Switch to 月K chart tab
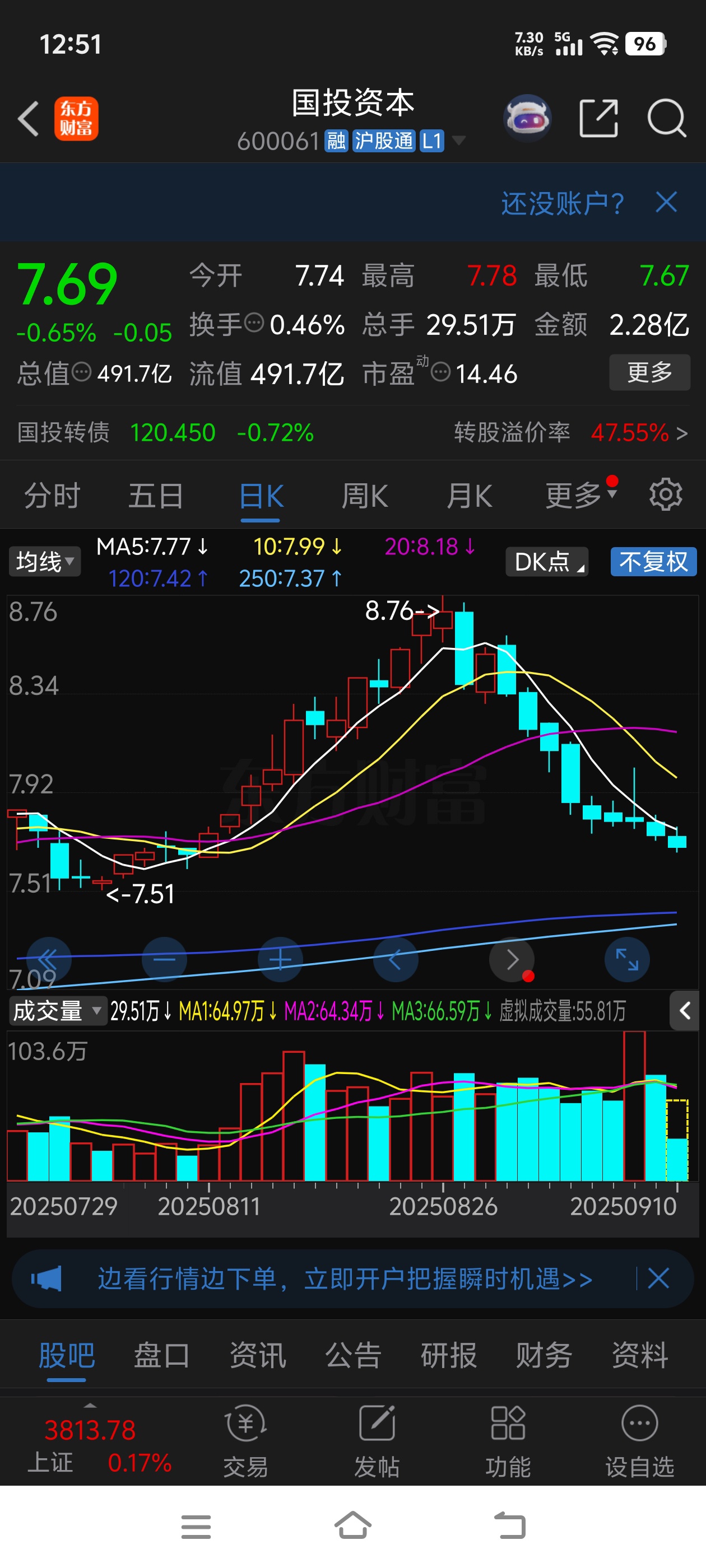 [x=469, y=496]
